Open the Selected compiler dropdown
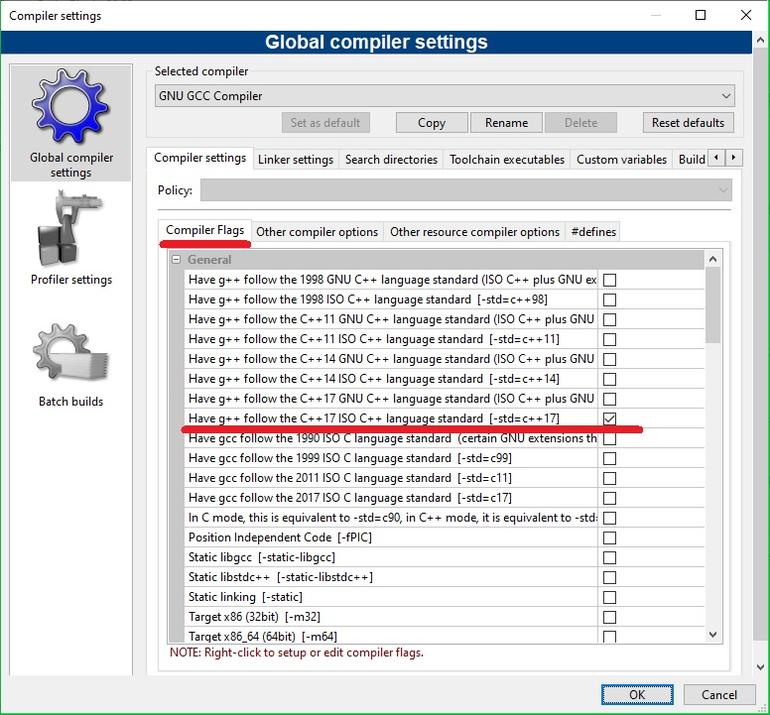 click(444, 96)
